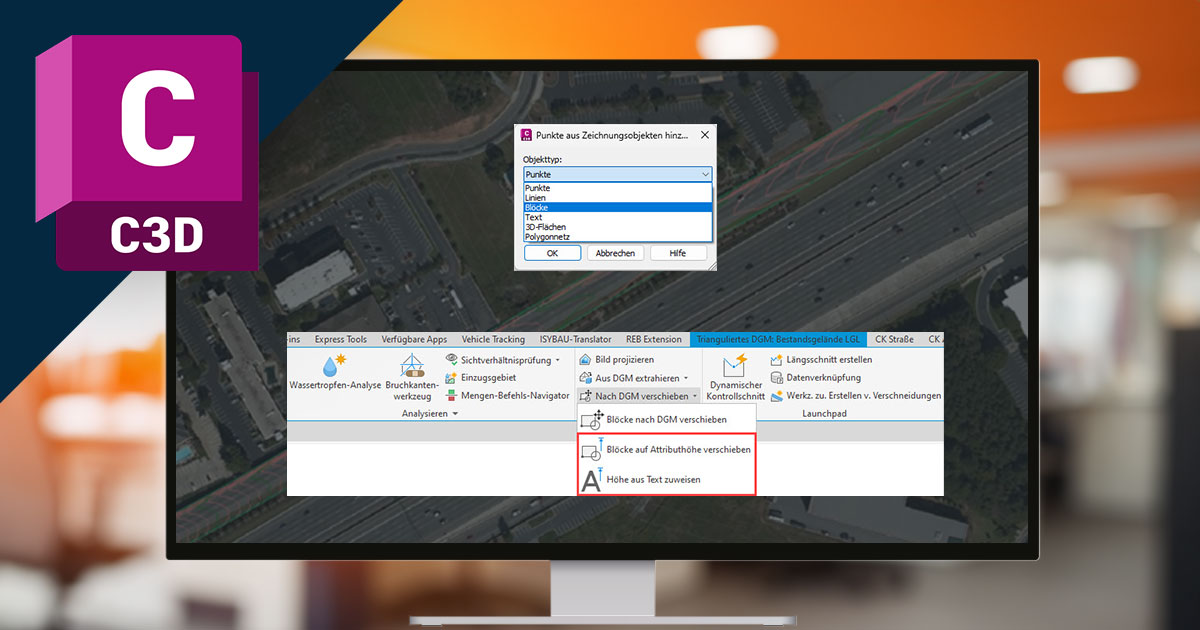Switch to the Vehicle Tracking tab
Viewport: 1200px width, 630px height.
coord(493,339)
